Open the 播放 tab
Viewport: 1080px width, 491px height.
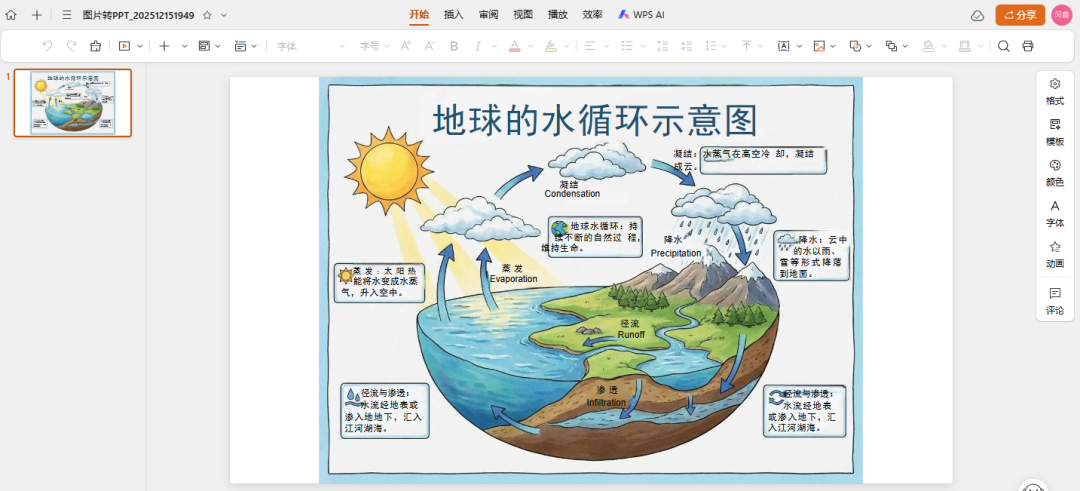[x=558, y=14]
